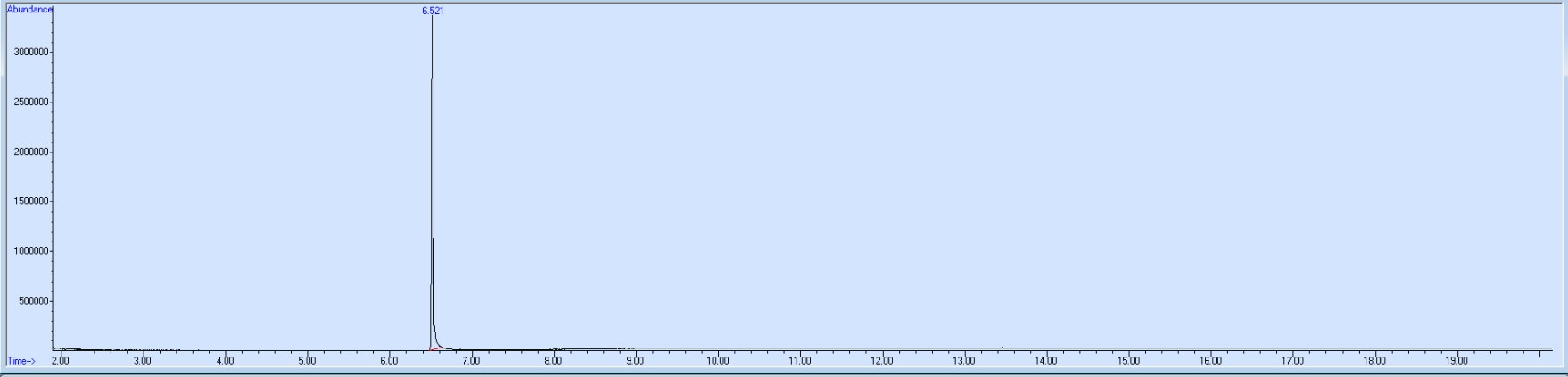Click the 5.00 time tick label
Viewport: 1568px width, 377px height.
point(307,361)
